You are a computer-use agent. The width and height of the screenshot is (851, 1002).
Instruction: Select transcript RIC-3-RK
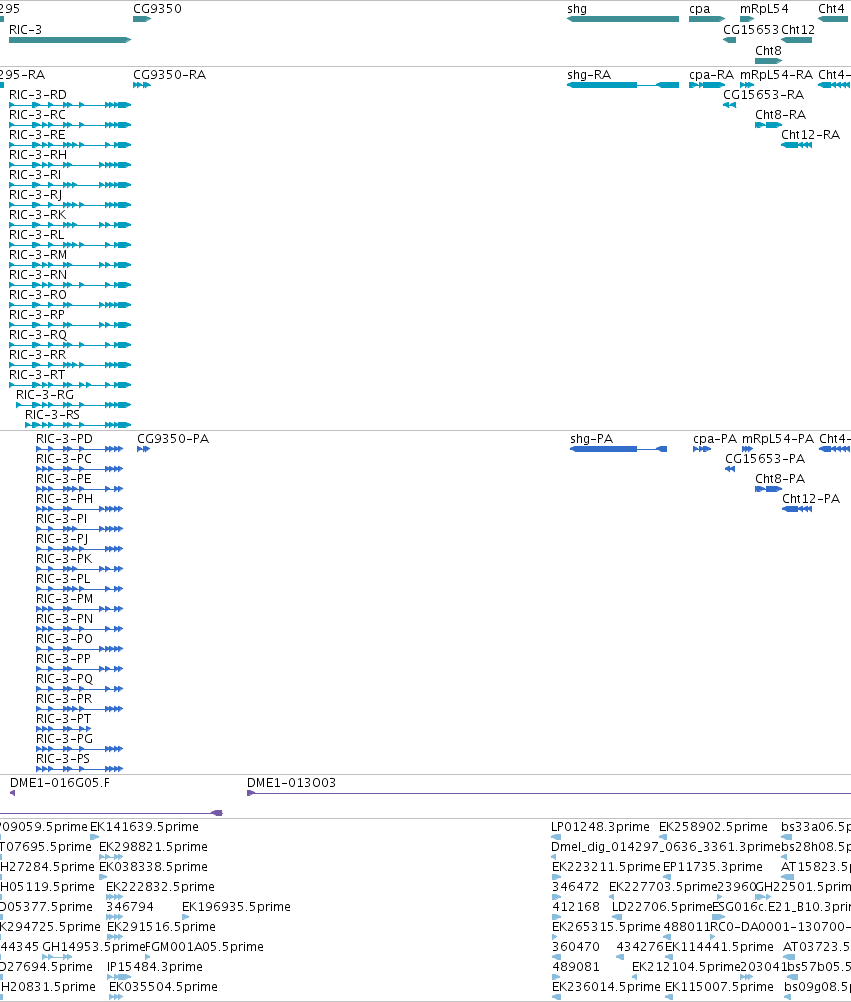(x=70, y=225)
